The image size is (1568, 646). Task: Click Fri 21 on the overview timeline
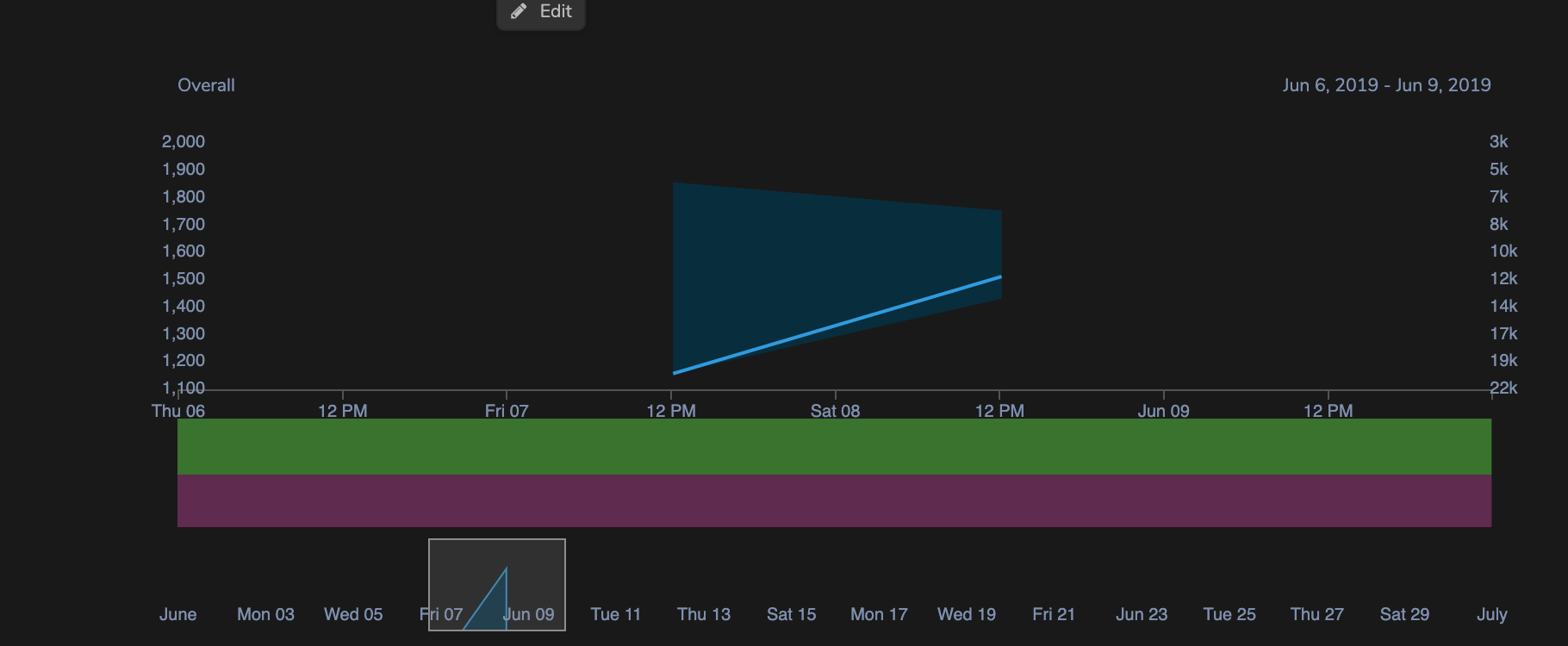click(1054, 614)
